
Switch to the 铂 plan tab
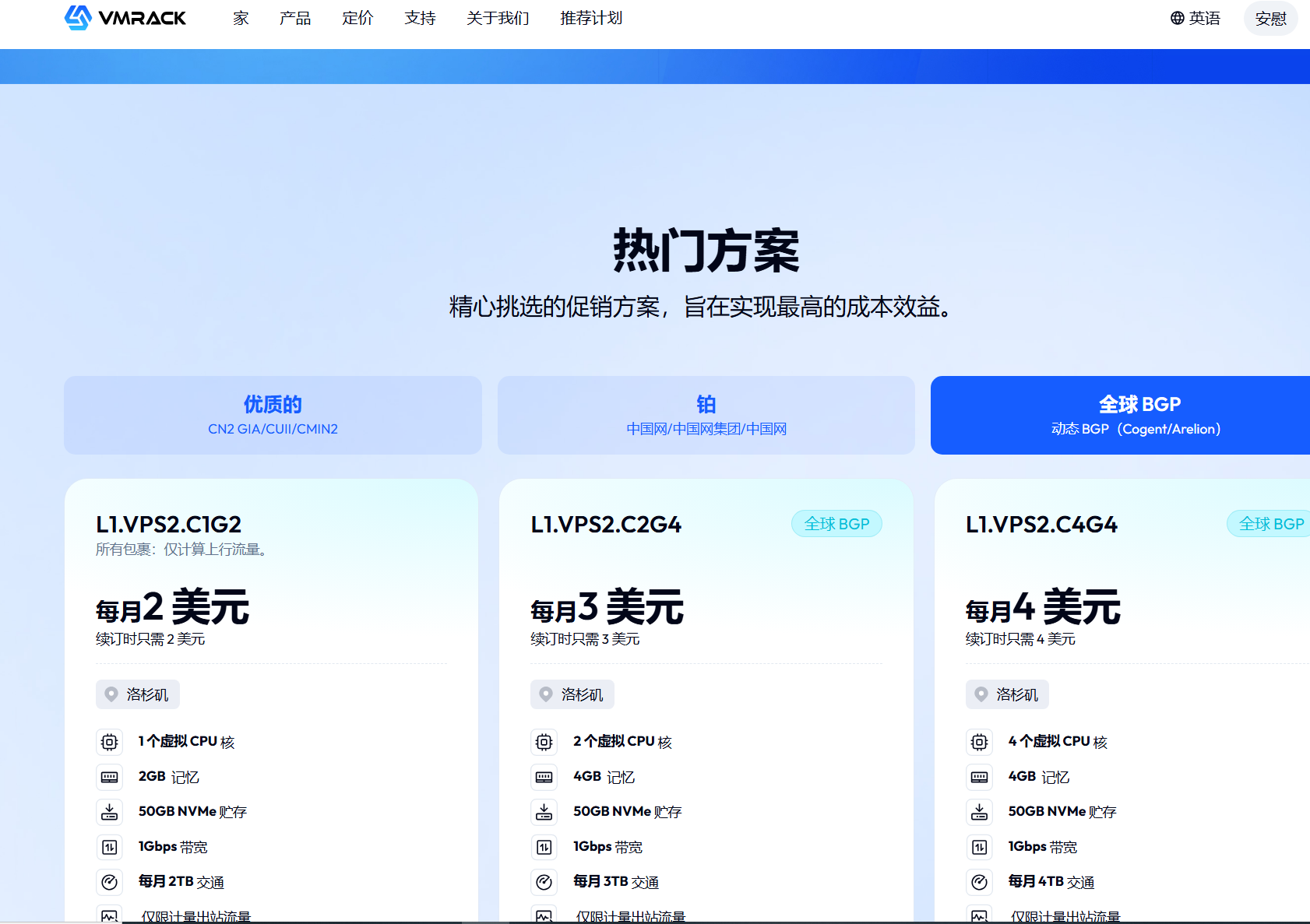click(706, 415)
